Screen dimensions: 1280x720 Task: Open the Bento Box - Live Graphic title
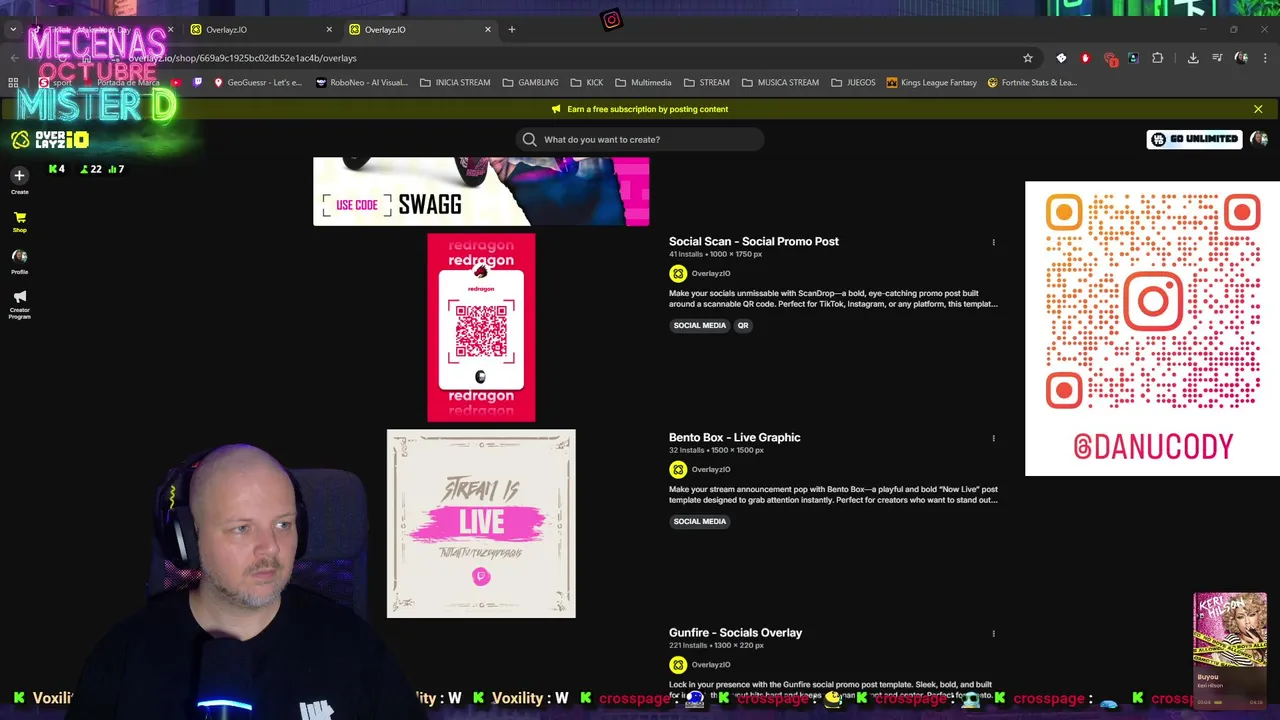734,437
